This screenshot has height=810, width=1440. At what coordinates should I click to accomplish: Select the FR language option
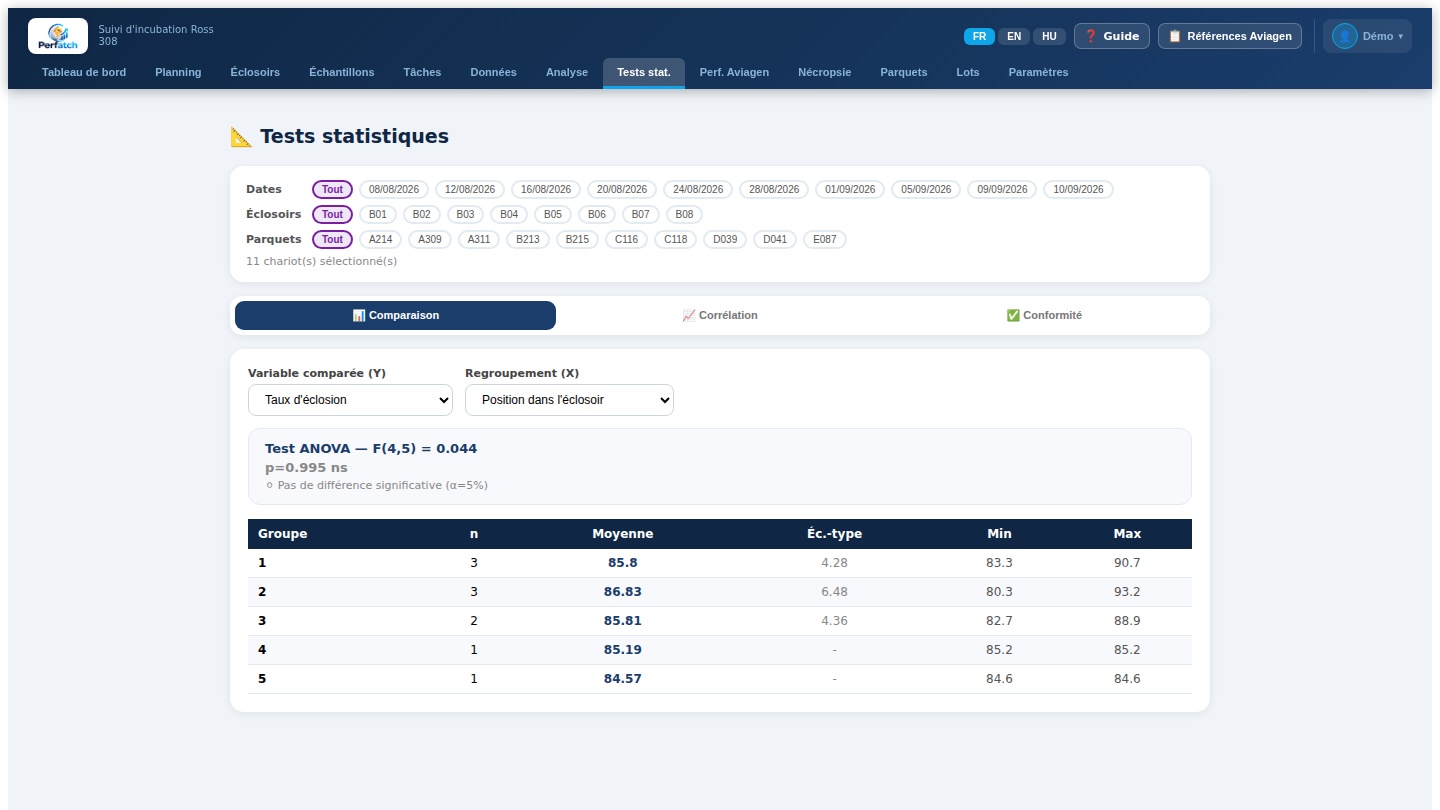(979, 36)
